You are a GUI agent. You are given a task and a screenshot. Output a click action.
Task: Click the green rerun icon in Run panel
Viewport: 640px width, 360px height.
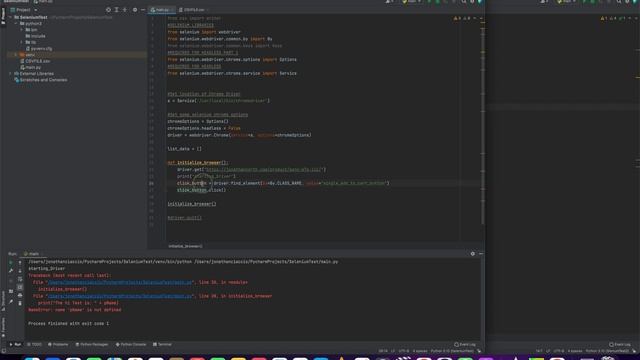[x=11, y=262]
